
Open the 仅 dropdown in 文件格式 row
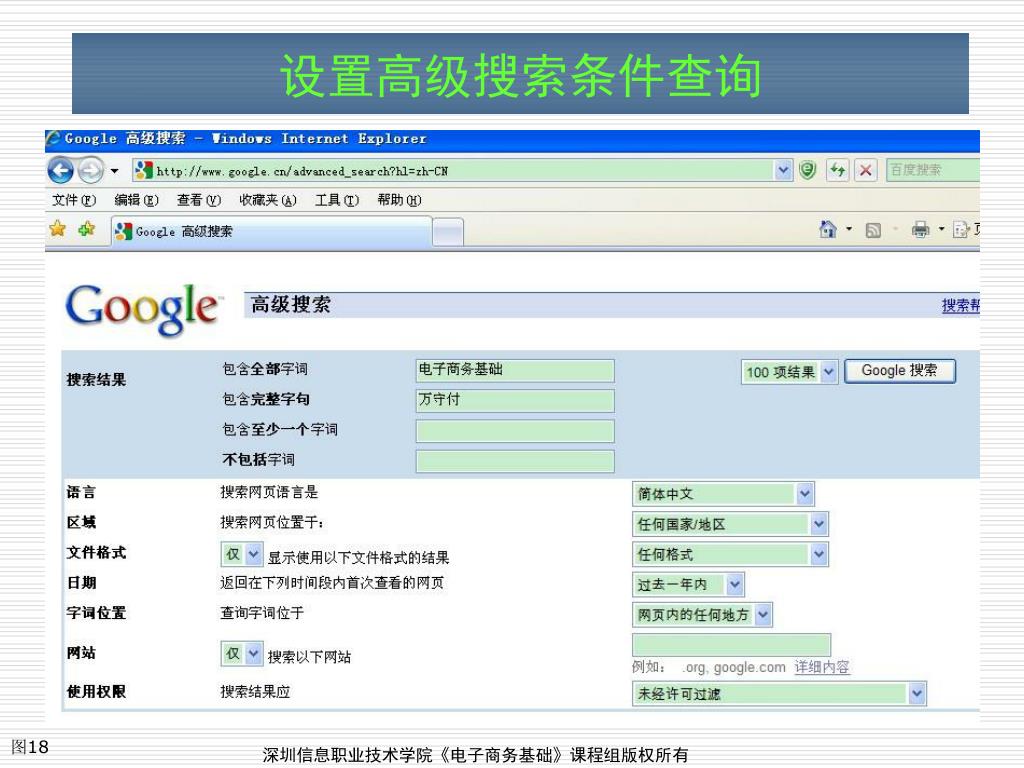pos(242,555)
